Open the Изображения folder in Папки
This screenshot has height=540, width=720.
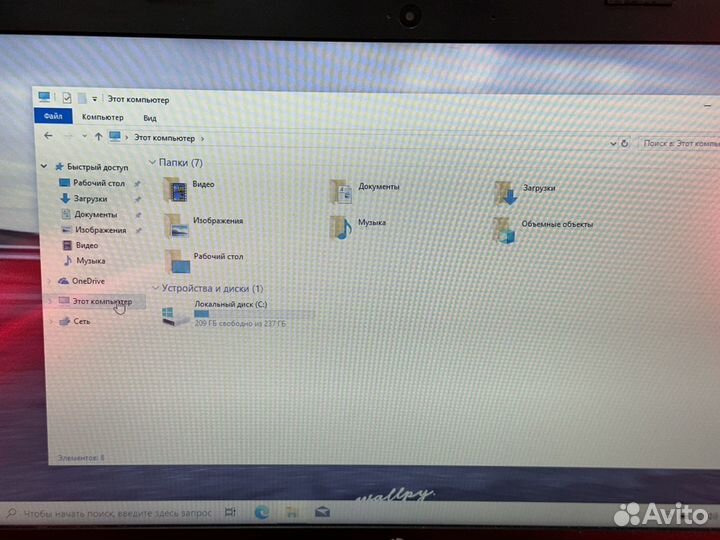pyautogui.click(x=203, y=225)
